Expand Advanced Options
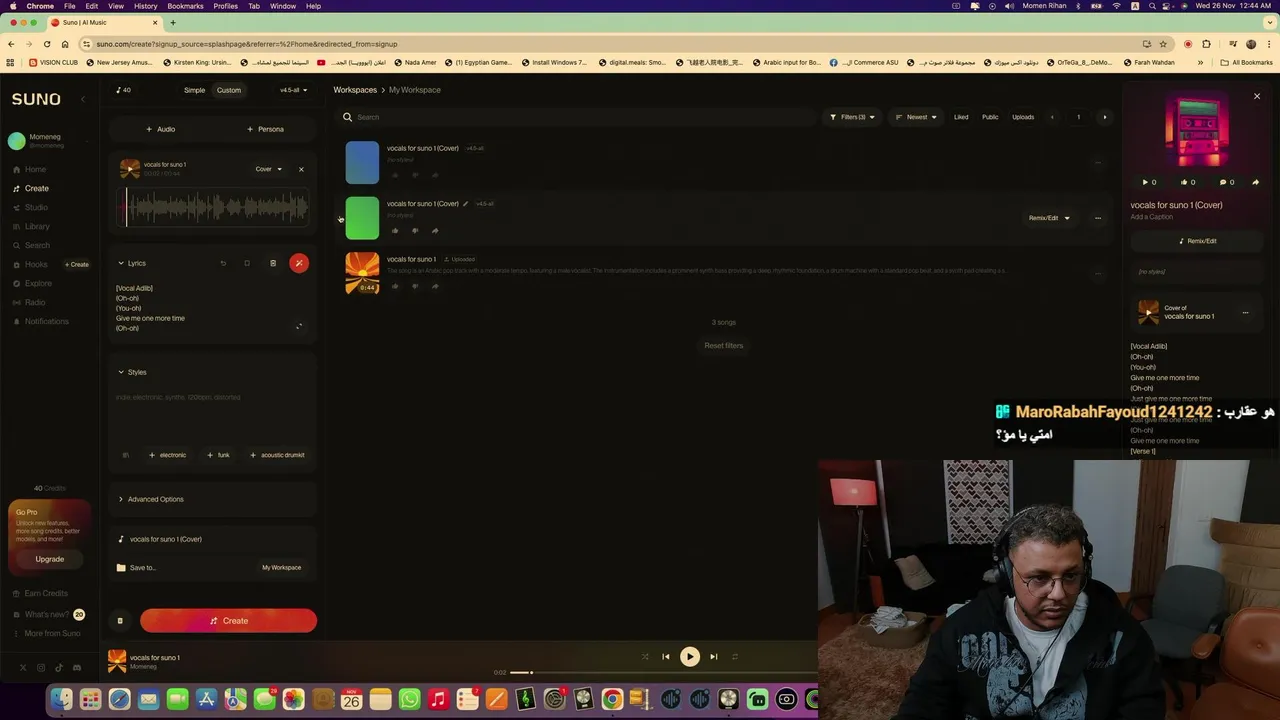Viewport: 1280px width, 720px height. coord(150,499)
